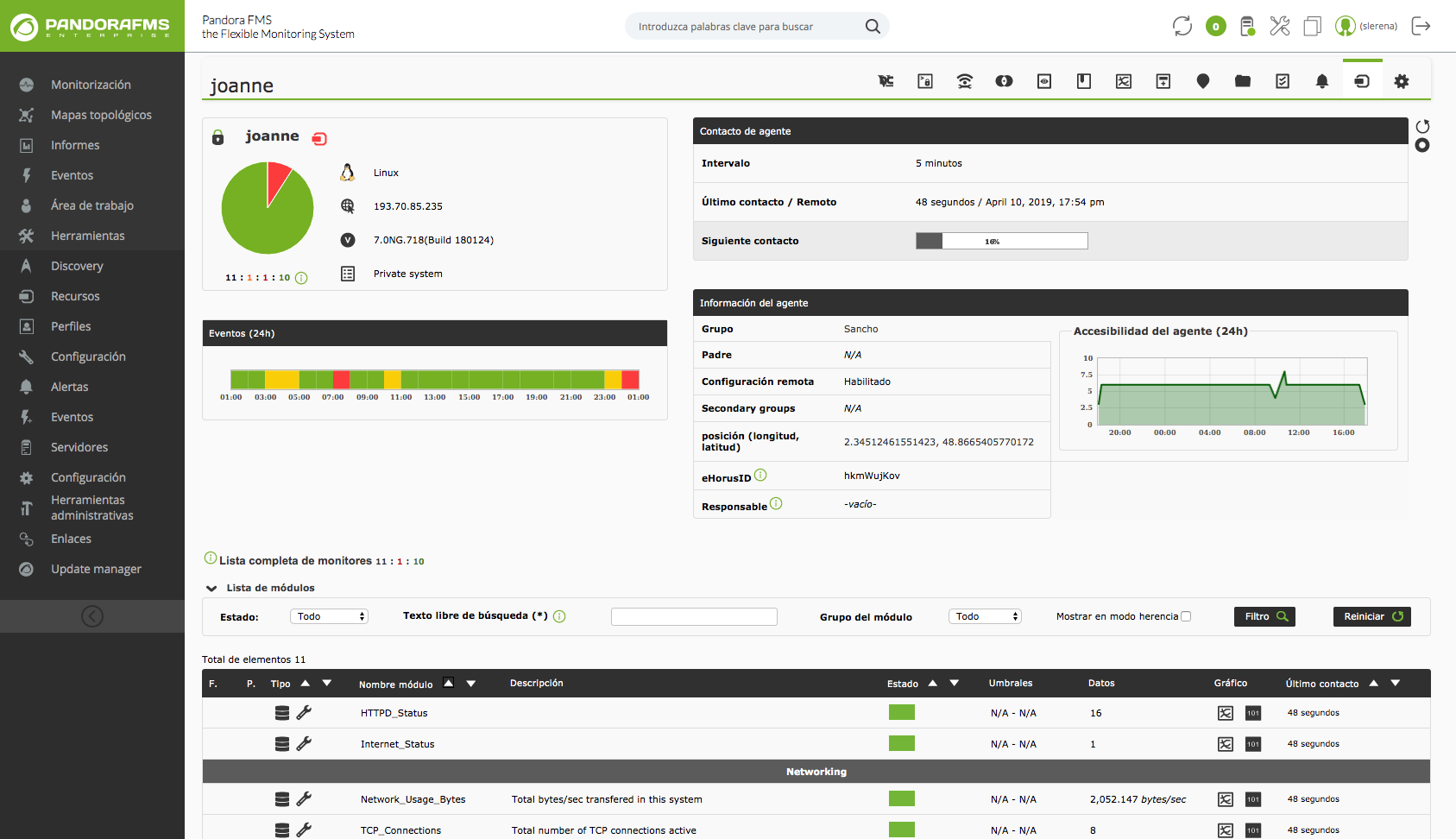Click refresh icon beside Contacto de agente
Screen dimensions: 1456x839
[x=1422, y=127]
